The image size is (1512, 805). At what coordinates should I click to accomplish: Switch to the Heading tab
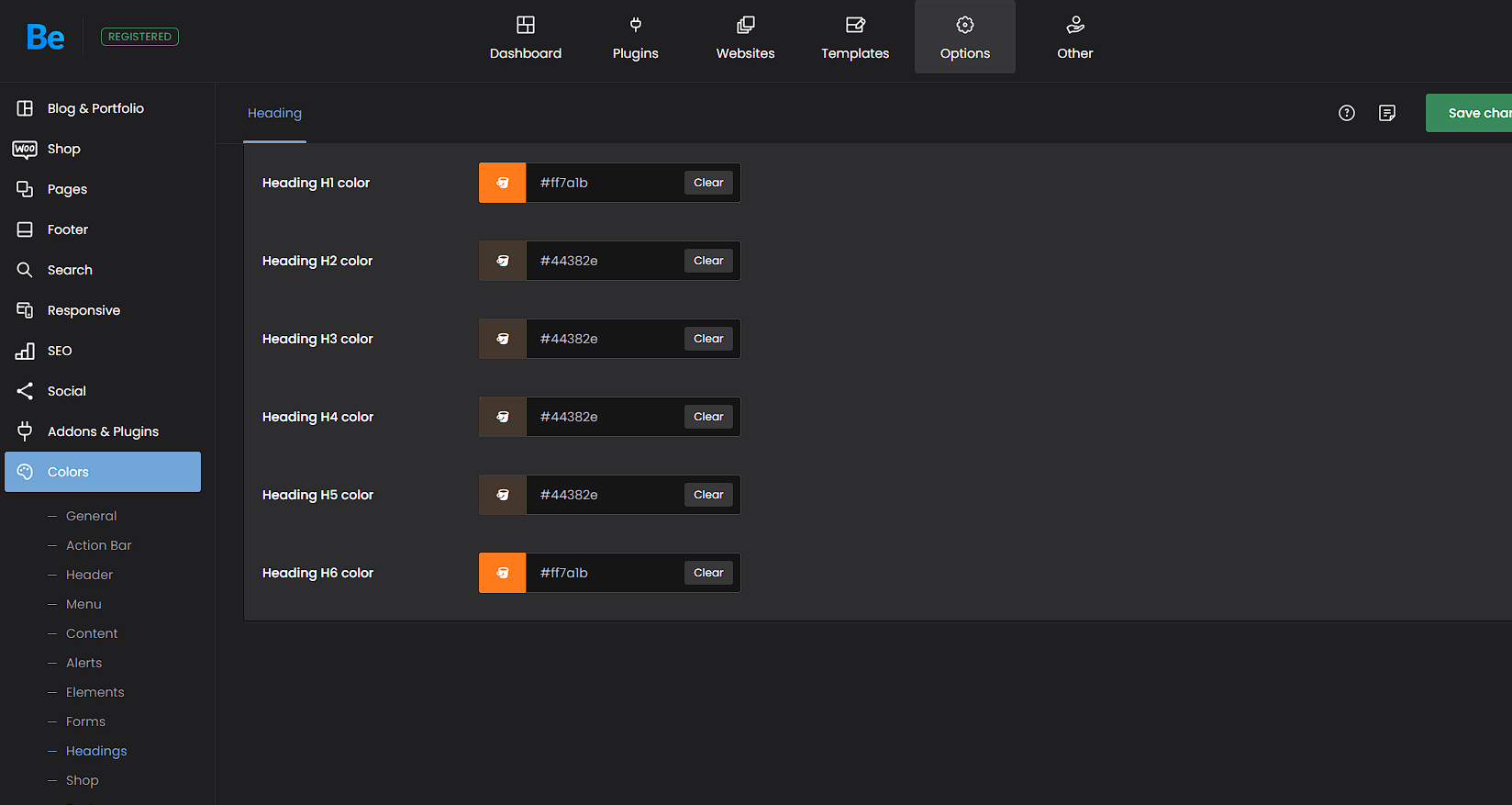(274, 113)
